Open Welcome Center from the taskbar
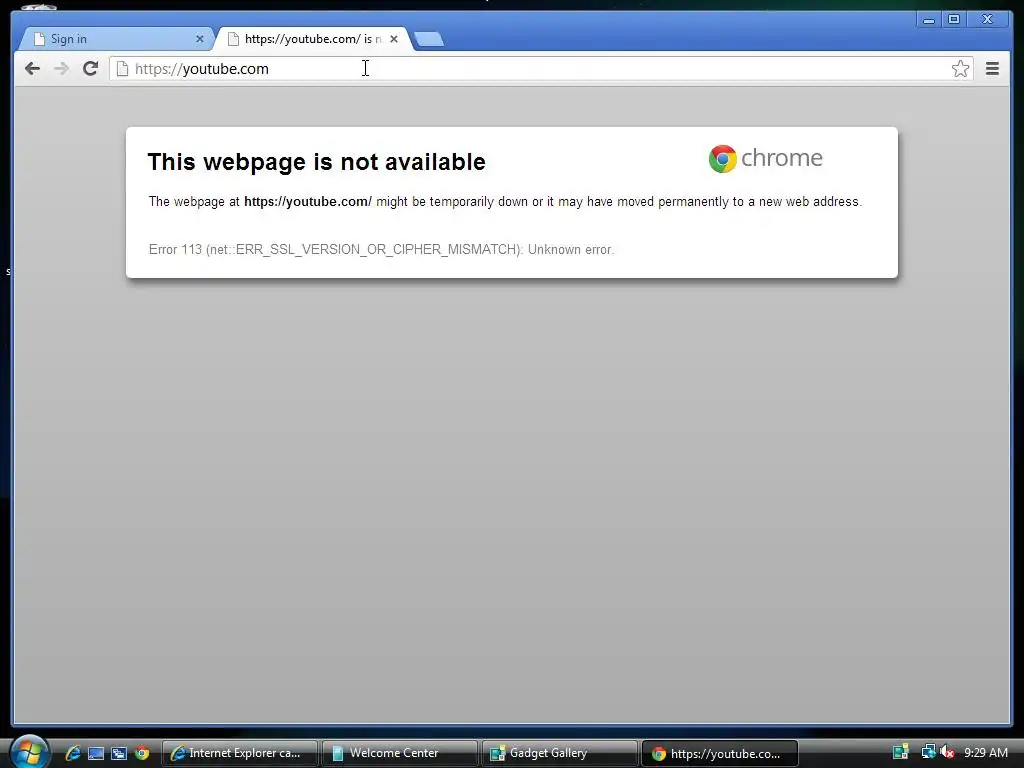Screen dimensions: 1024x768 click(400, 753)
